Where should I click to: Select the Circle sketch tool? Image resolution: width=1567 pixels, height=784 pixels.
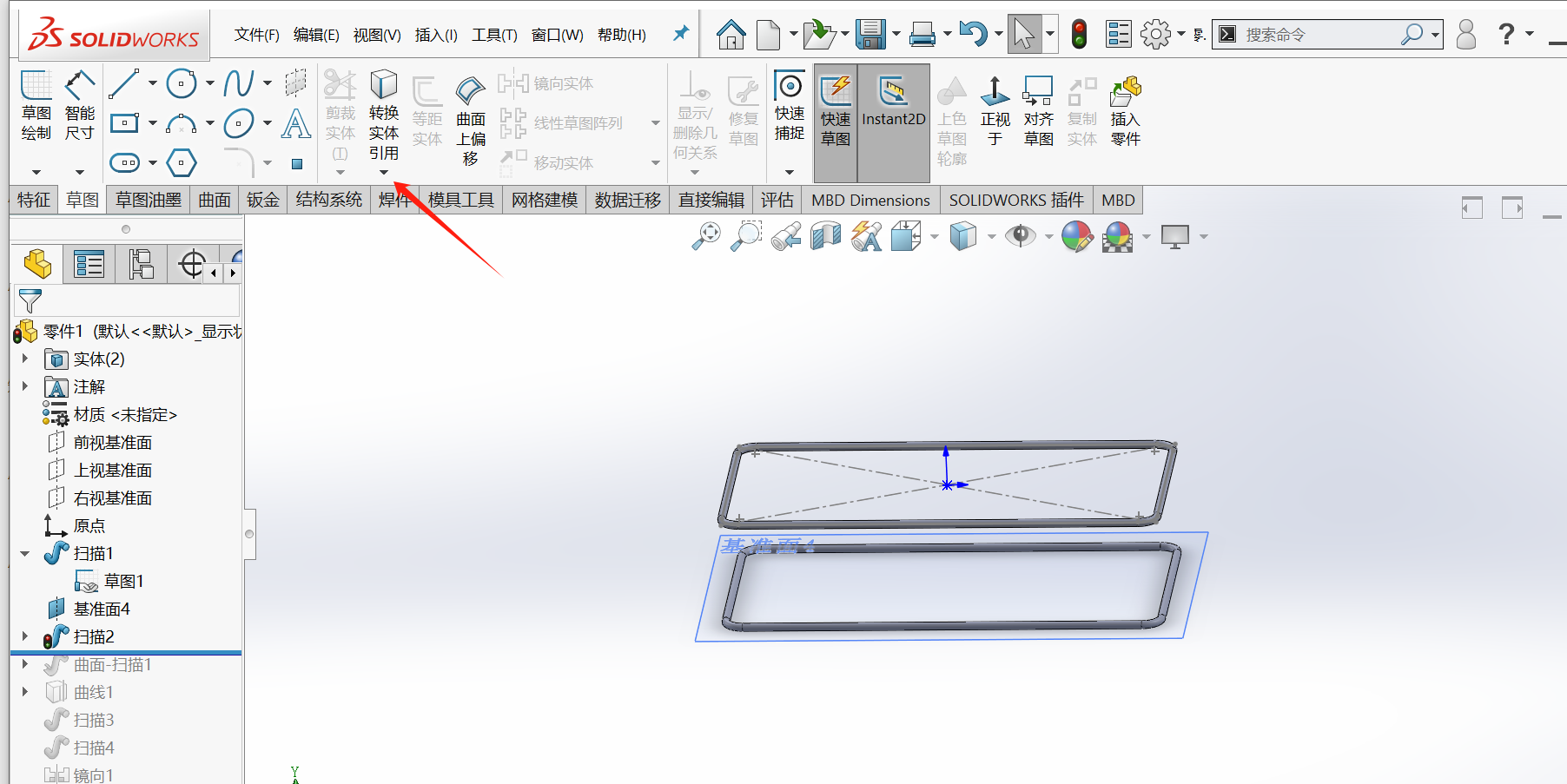(x=182, y=83)
